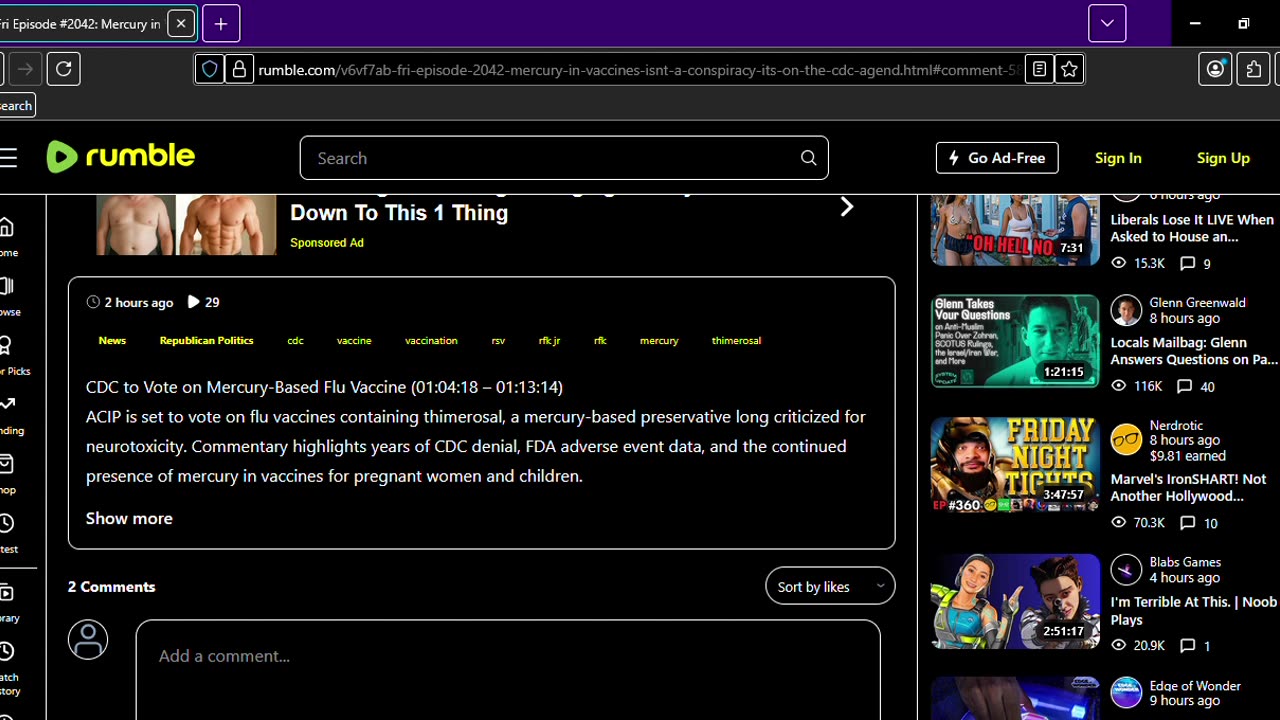Select the rfk jr tag

tap(549, 340)
